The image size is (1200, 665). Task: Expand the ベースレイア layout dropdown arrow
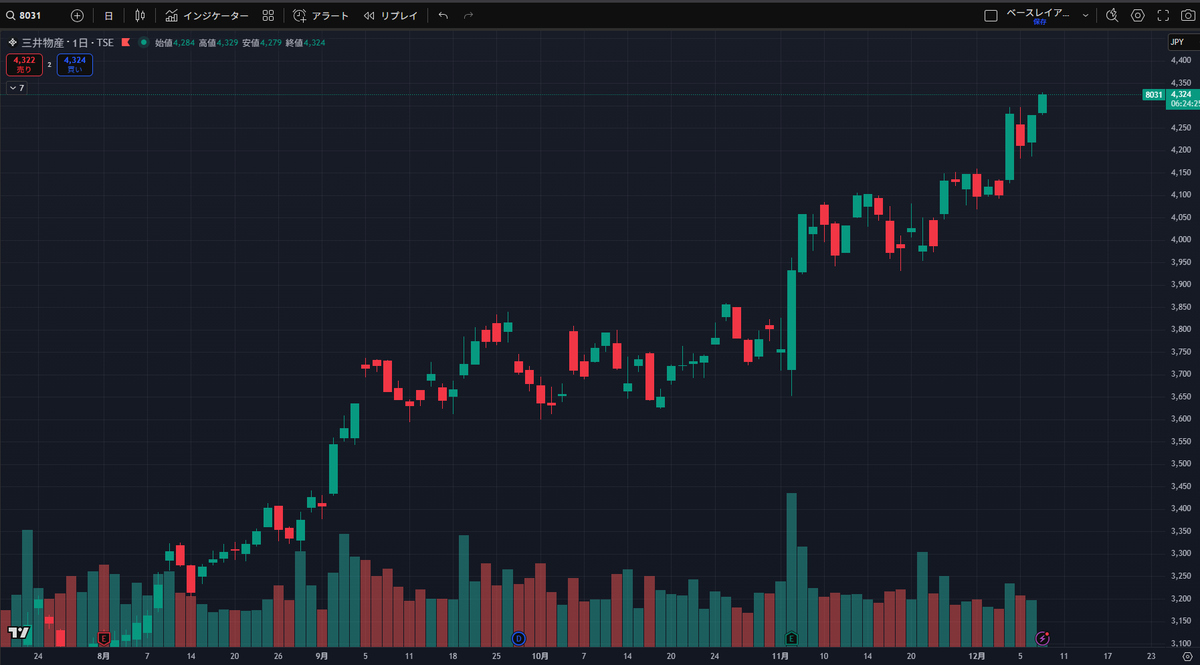pos(1085,16)
